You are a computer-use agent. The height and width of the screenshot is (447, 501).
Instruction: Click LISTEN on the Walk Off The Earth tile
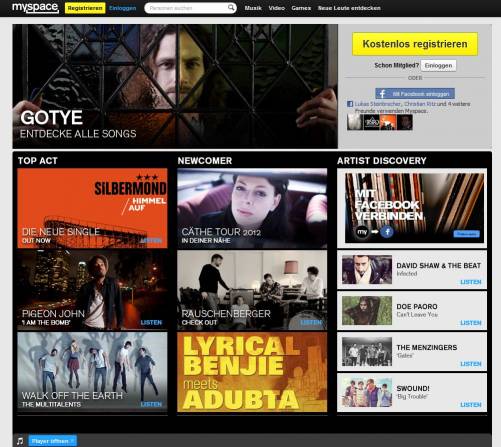pyautogui.click(x=151, y=404)
